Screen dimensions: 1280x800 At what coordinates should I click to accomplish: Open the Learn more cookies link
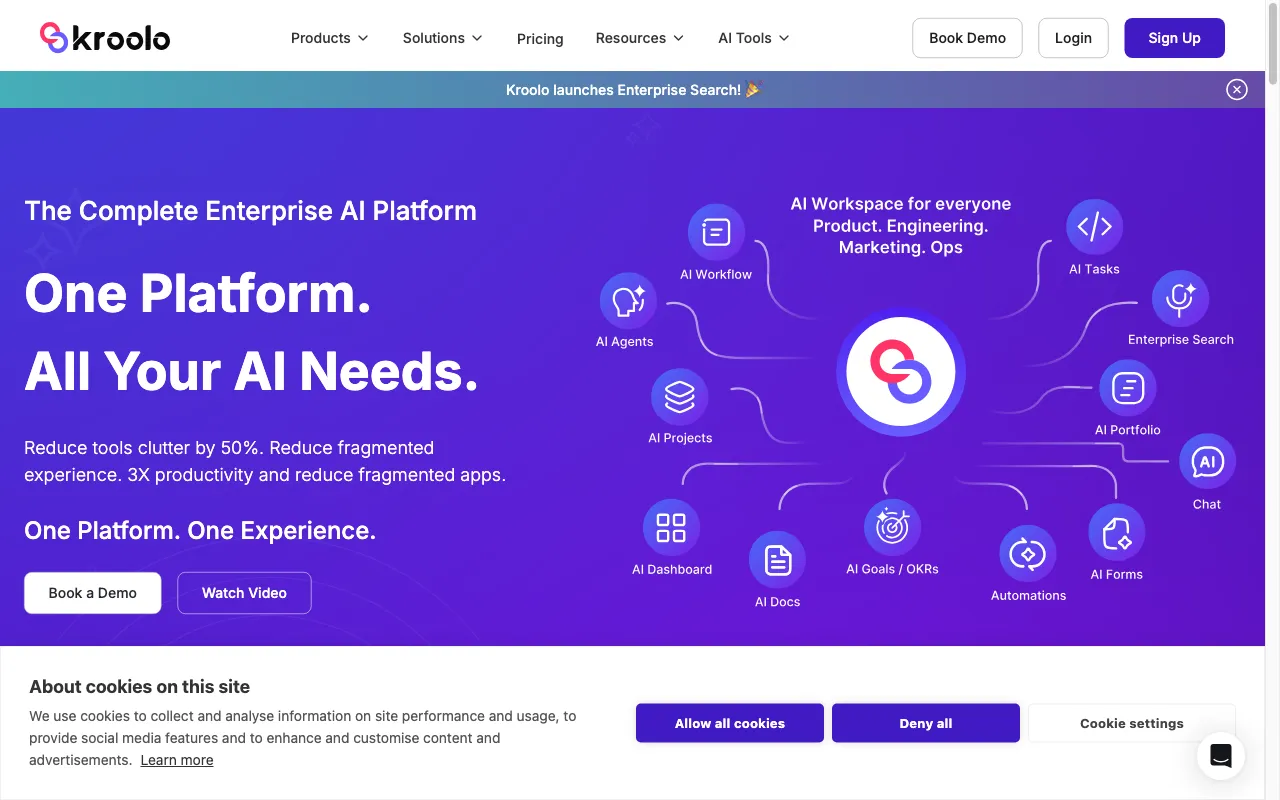click(x=177, y=760)
